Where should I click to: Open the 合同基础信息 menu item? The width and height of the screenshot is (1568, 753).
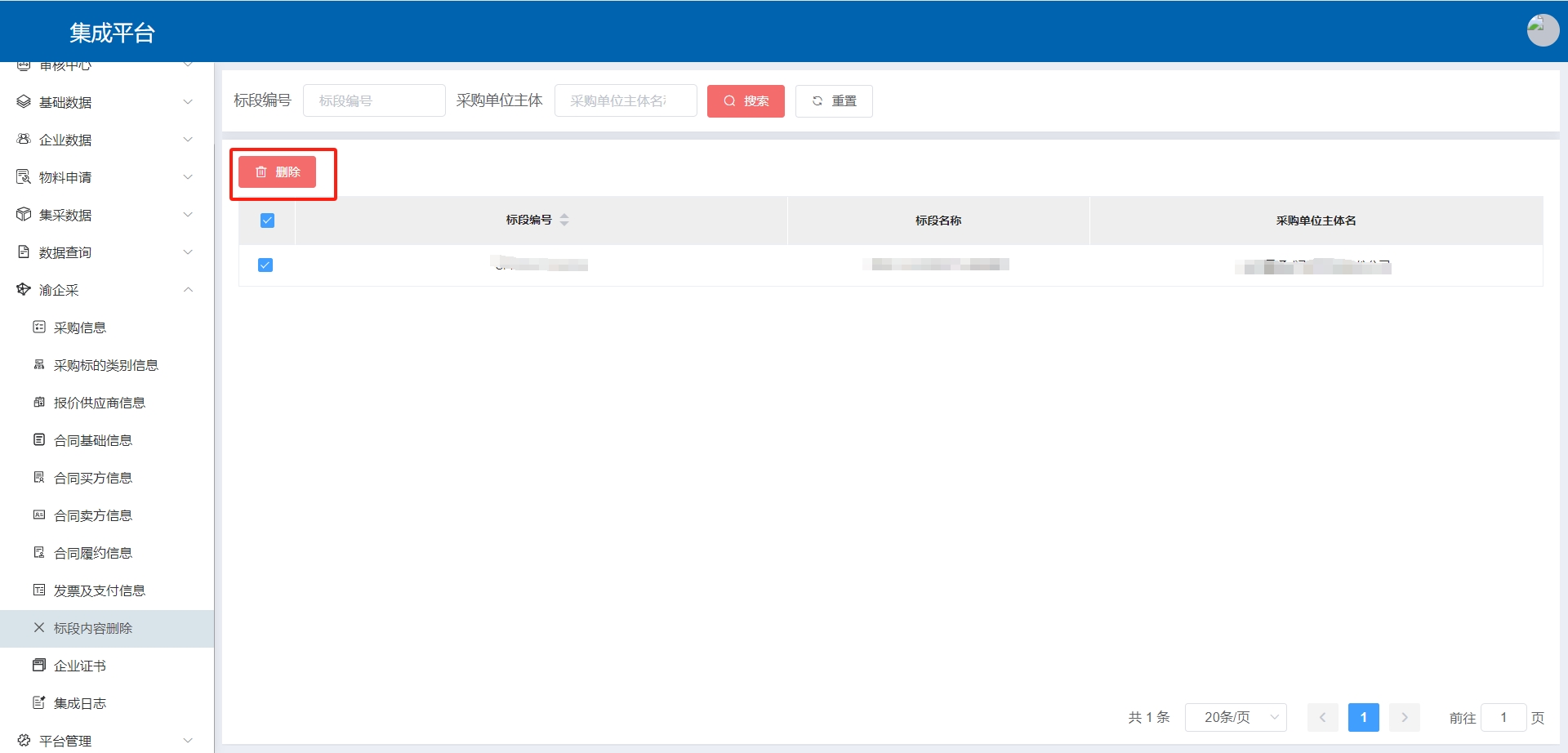click(x=92, y=440)
